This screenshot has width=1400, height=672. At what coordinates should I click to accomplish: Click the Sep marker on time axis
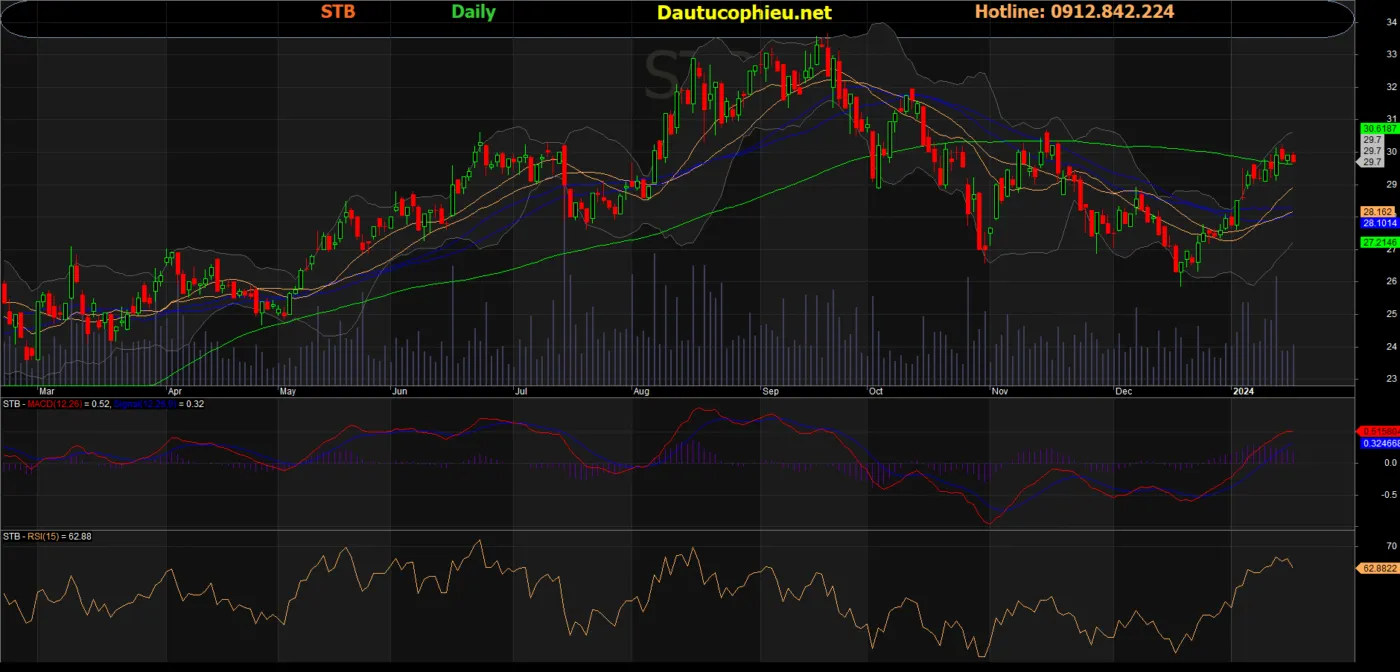(x=770, y=392)
